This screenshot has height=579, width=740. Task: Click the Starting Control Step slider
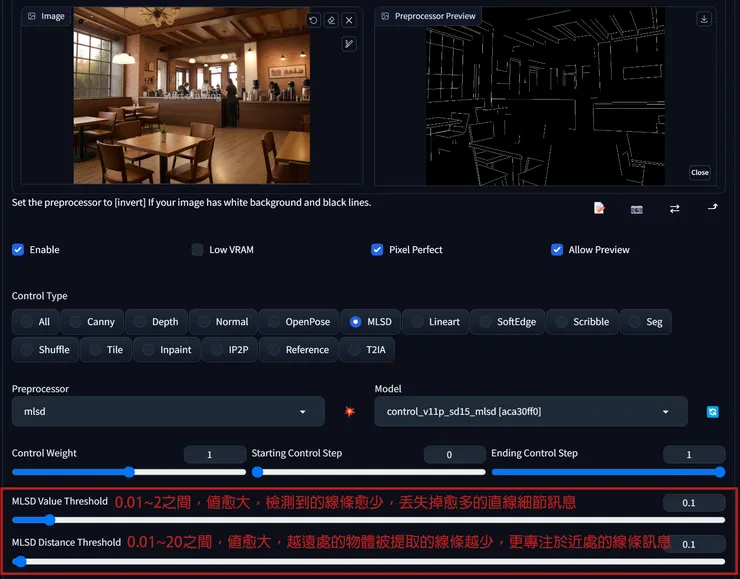point(369,472)
